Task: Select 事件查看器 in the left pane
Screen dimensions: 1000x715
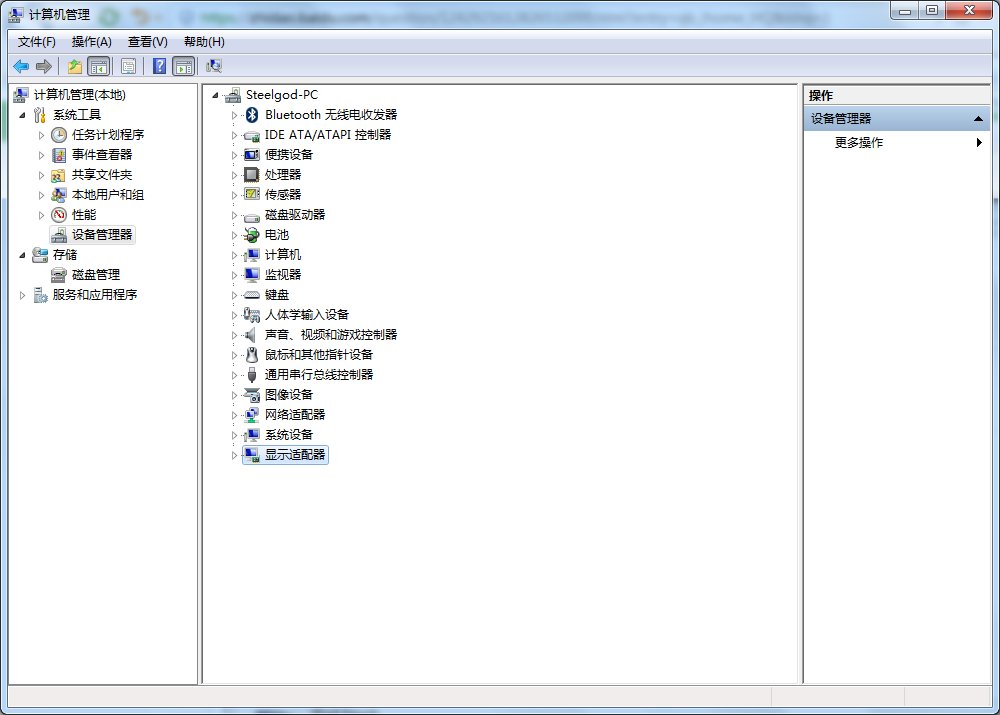Action: click(x=101, y=154)
